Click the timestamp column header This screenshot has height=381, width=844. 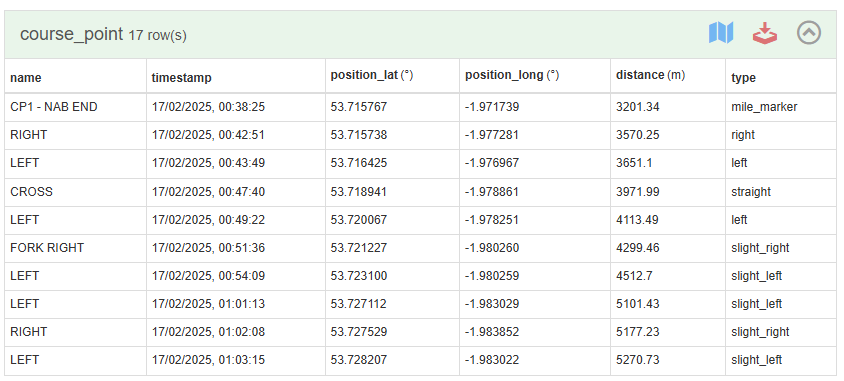[181, 77]
